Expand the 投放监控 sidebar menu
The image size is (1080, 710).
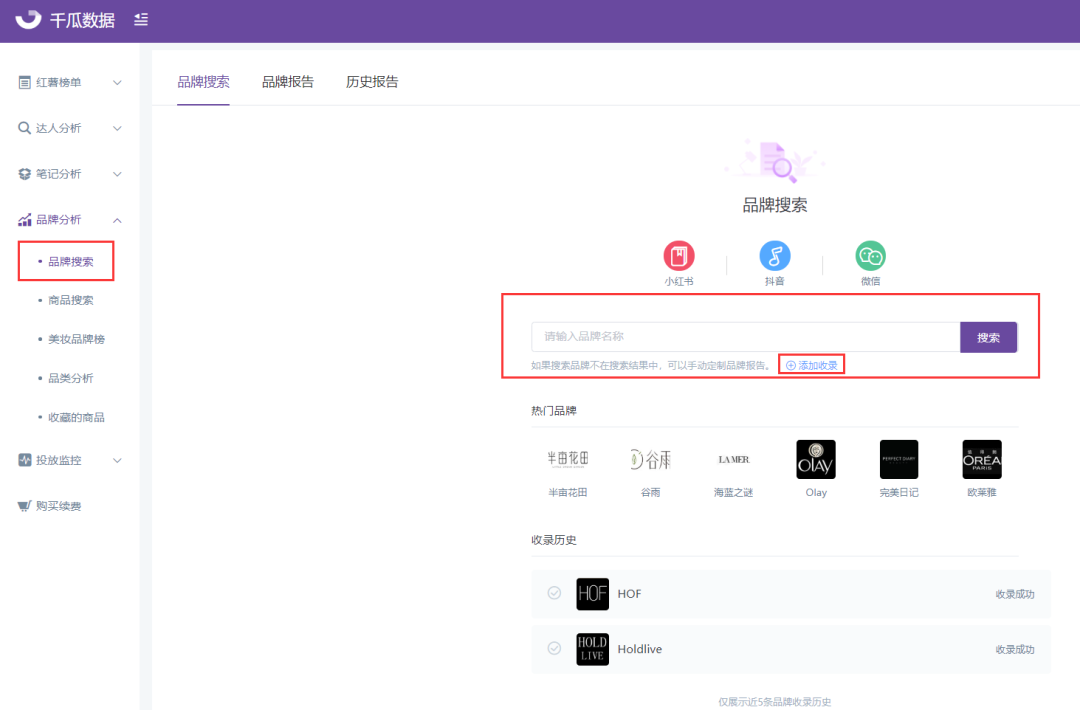pos(70,460)
